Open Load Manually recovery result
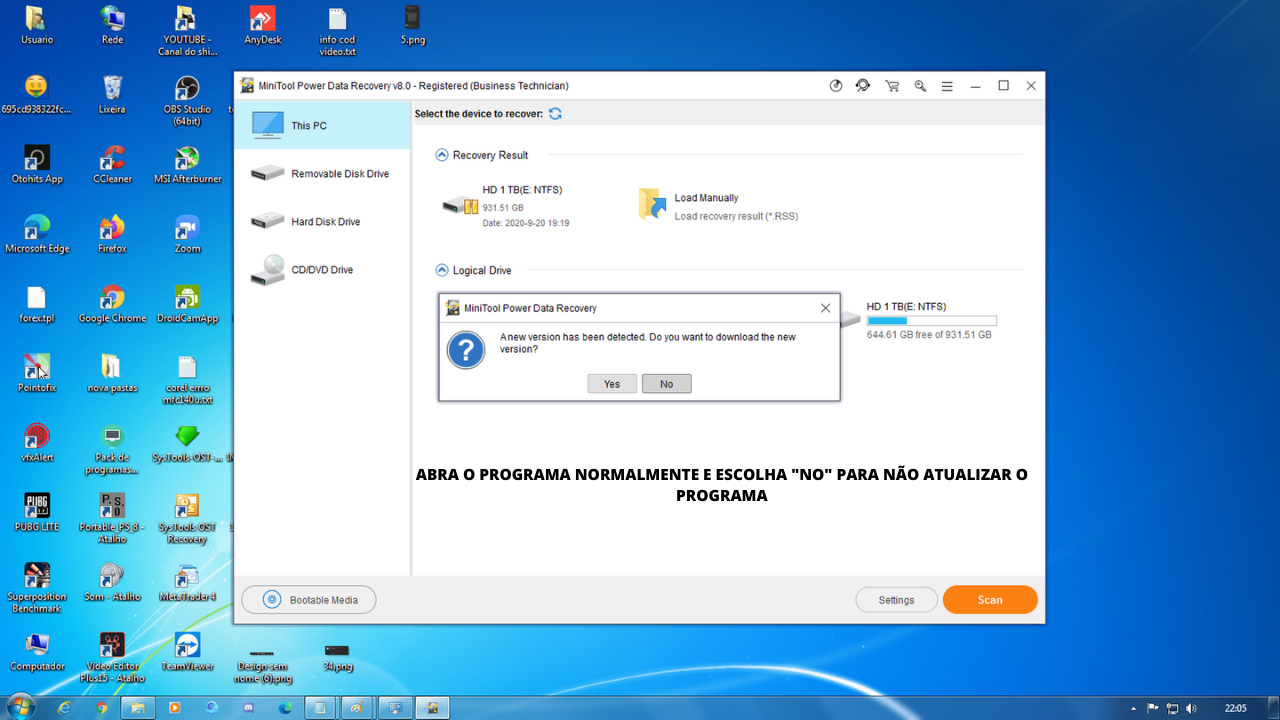This screenshot has width=1280, height=720. 718,206
